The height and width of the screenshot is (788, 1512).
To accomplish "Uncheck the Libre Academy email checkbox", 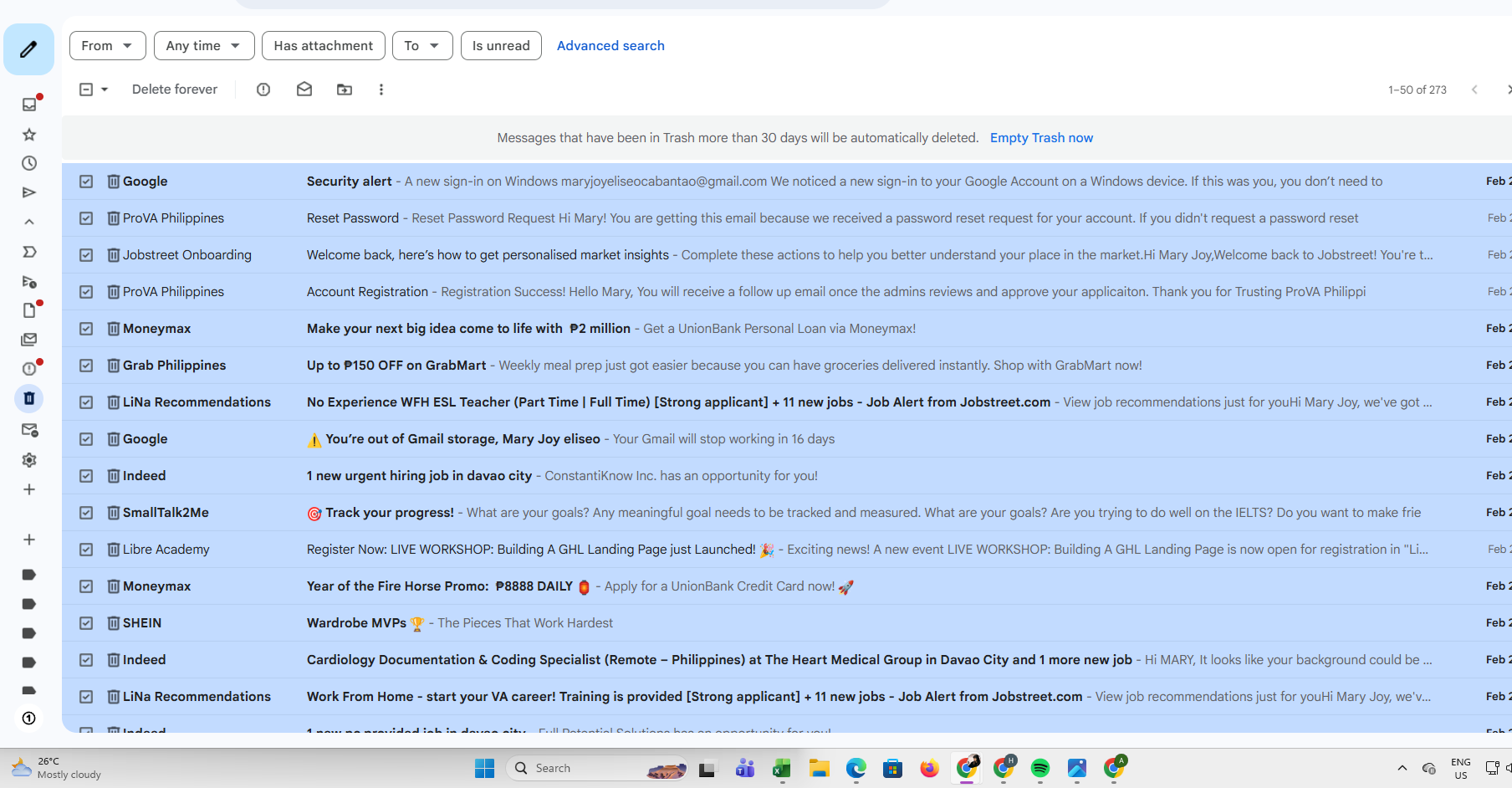I will (86, 550).
